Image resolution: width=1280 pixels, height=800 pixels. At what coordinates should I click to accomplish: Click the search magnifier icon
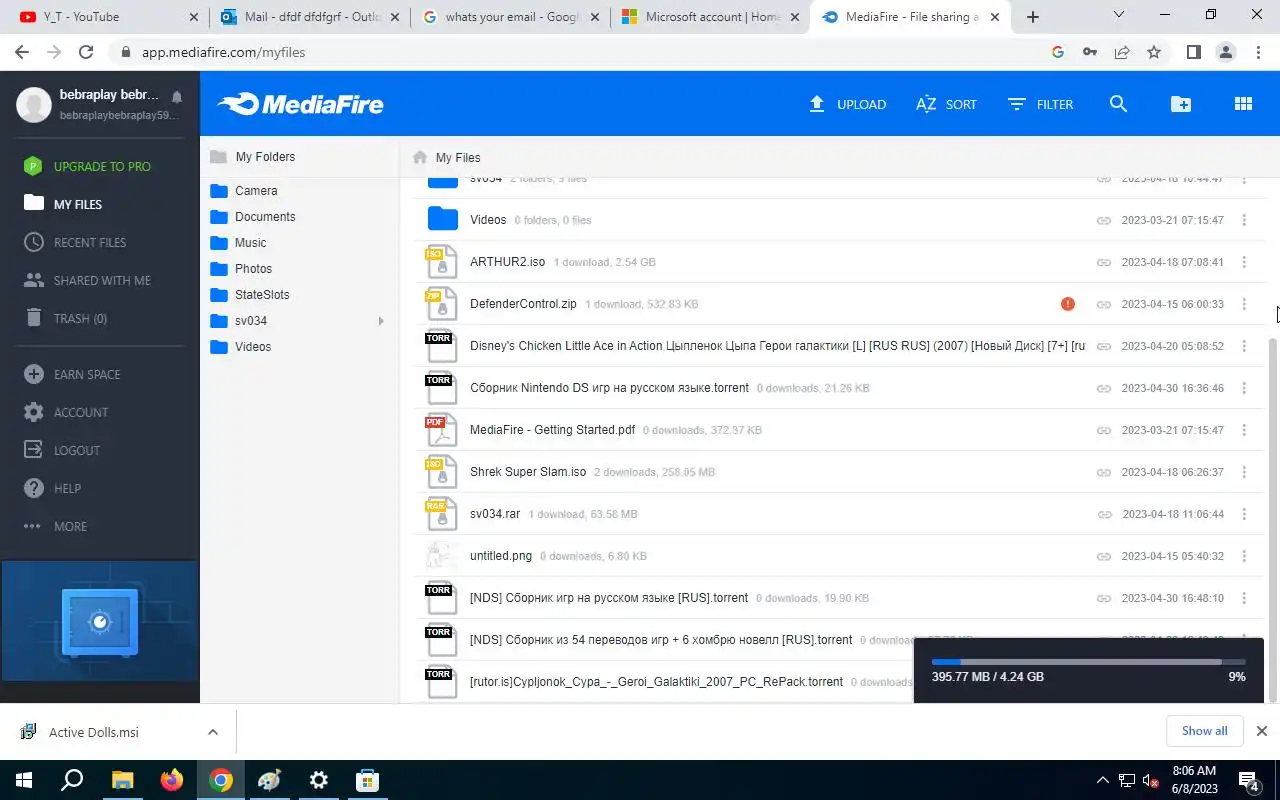tap(1119, 104)
